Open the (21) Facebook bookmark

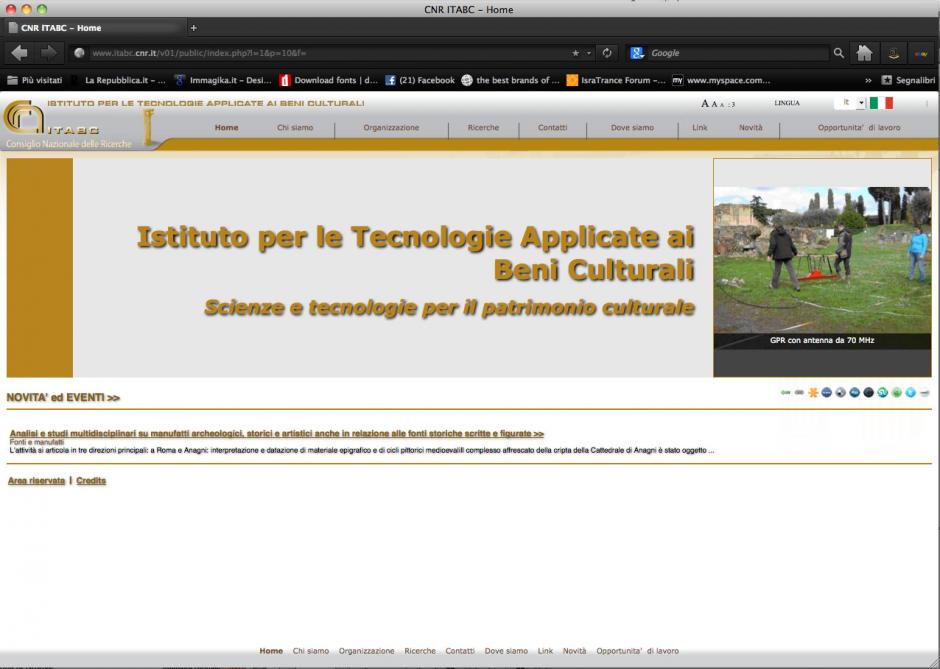tap(420, 80)
